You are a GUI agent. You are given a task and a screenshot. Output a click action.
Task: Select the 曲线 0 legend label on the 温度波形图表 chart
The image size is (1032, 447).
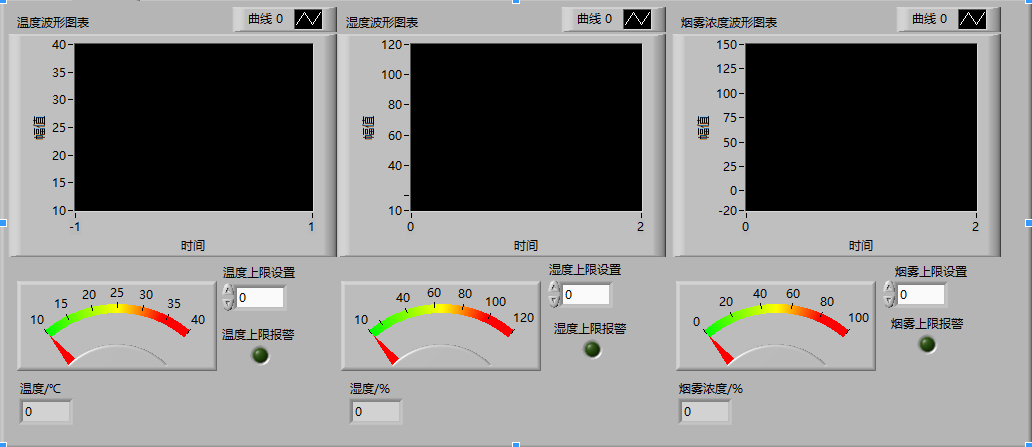pyautogui.click(x=266, y=19)
